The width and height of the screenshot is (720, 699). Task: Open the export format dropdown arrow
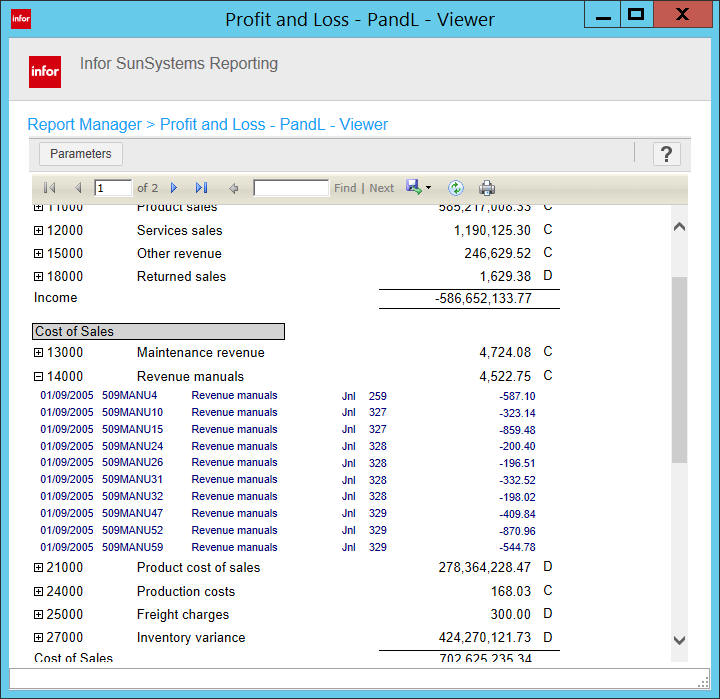(428, 187)
